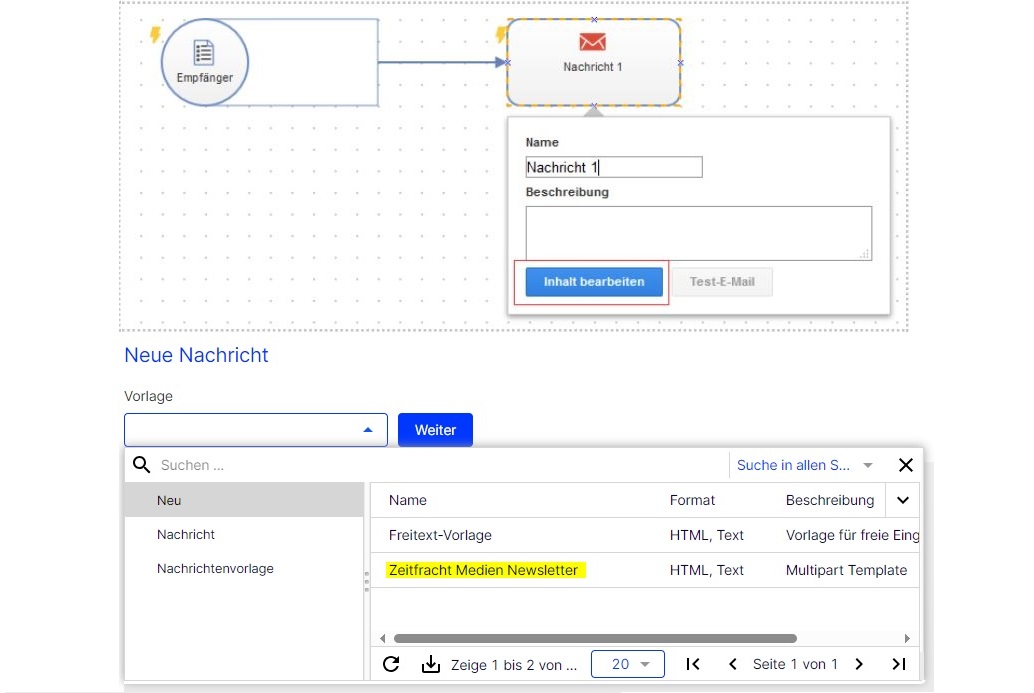Click the Nachricht 1 node label

click(x=592, y=67)
